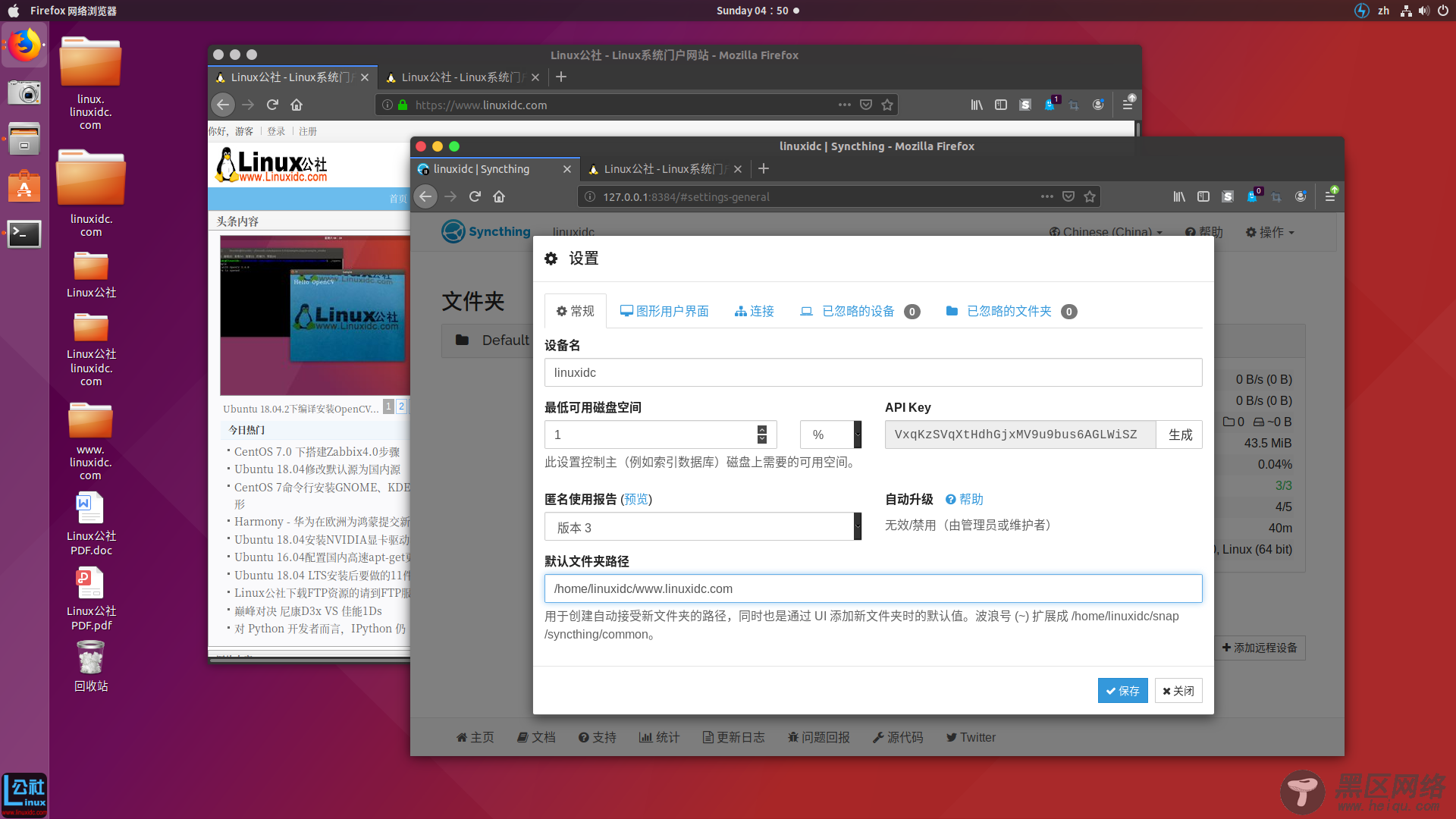Open the Terminal from the dock
This screenshot has width=1456, height=819.
point(24,234)
